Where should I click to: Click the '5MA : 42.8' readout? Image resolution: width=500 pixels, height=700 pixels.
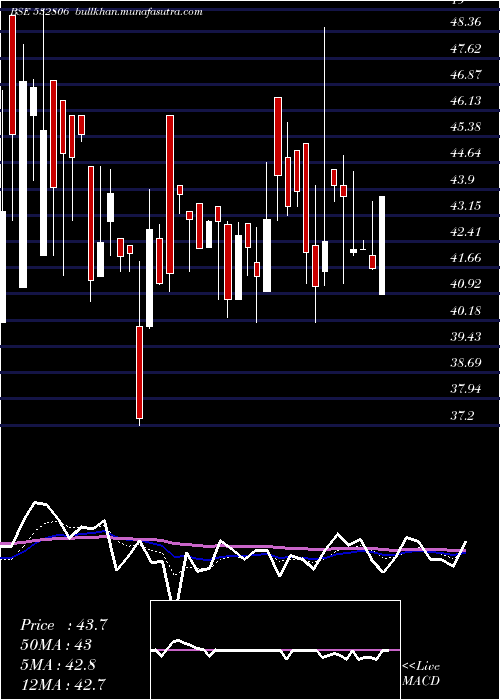[x=58, y=665]
